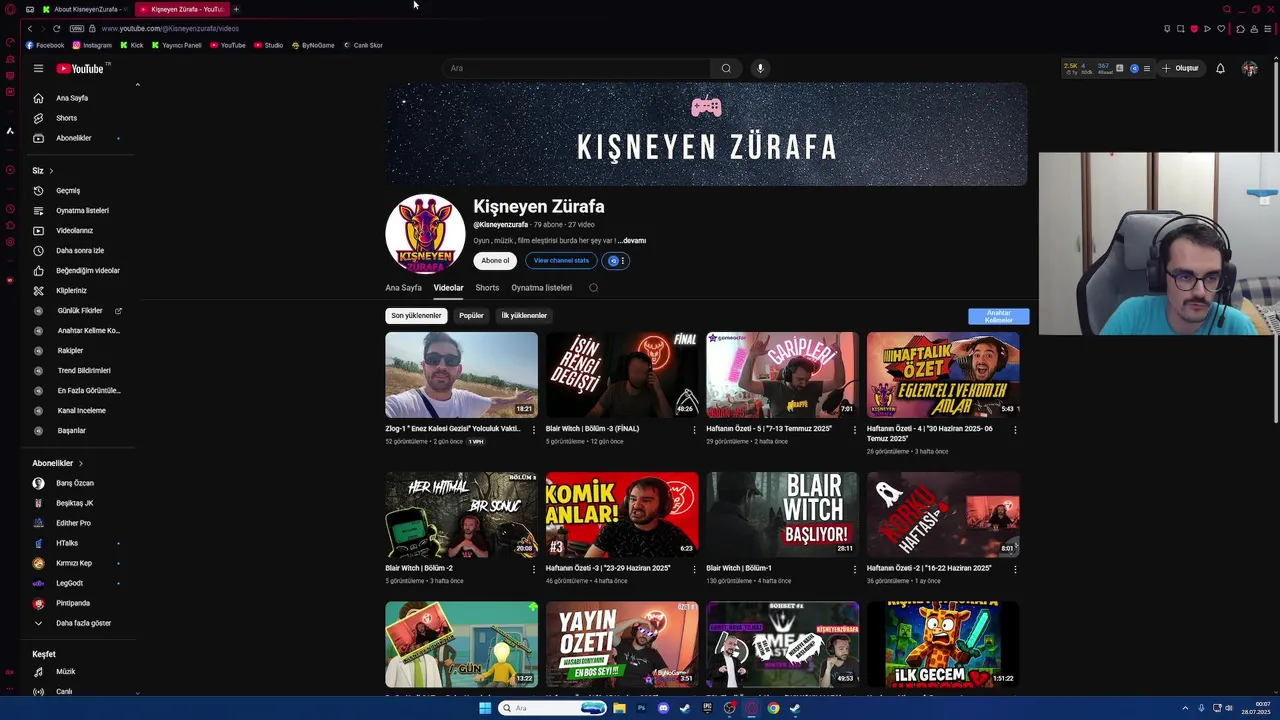Open Kırmızı Kep subscription channel
Image resolution: width=1280 pixels, height=720 pixels.
click(x=74, y=563)
